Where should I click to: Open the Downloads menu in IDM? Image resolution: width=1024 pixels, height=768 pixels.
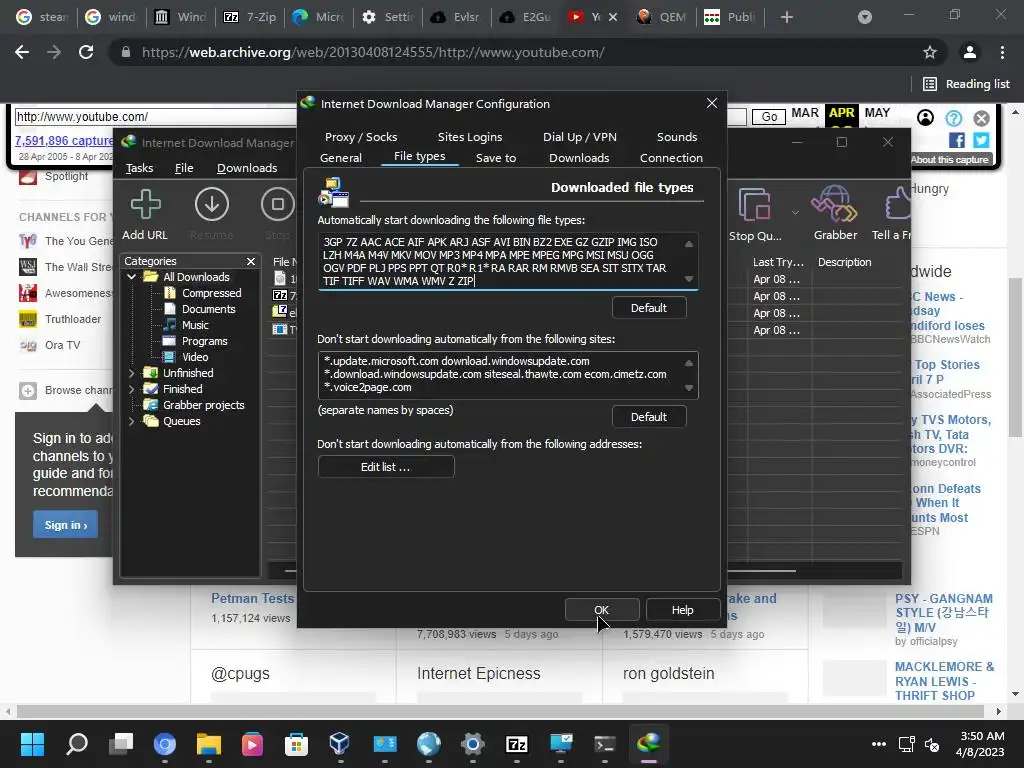247,168
